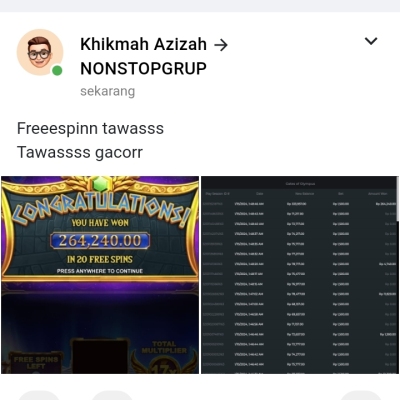This screenshot has width=400, height=400.
Task: Click the 264,240.00 winnings amount box
Action: 100,241
